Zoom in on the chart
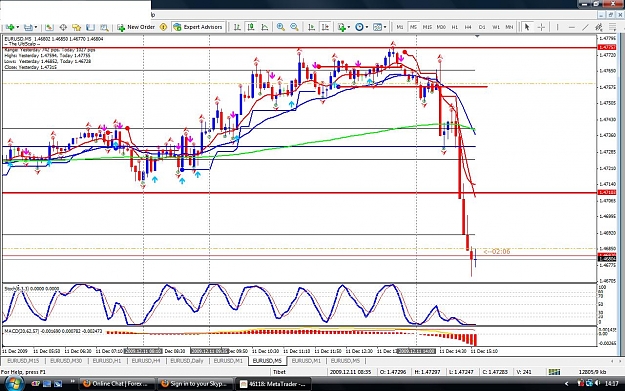 click(281, 27)
